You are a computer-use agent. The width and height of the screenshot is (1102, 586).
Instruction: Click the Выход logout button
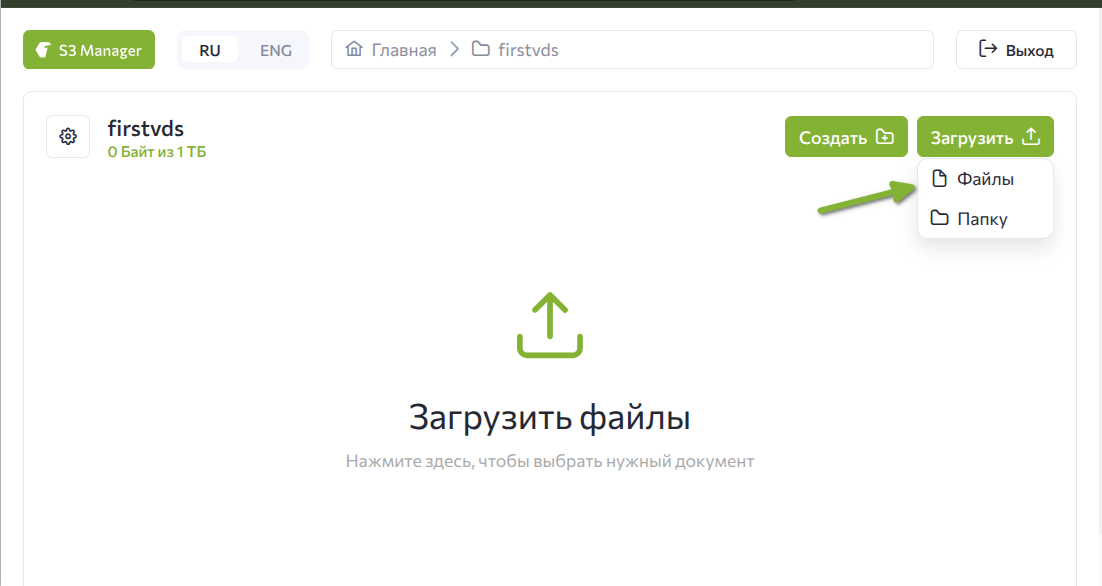pyautogui.click(x=1016, y=50)
